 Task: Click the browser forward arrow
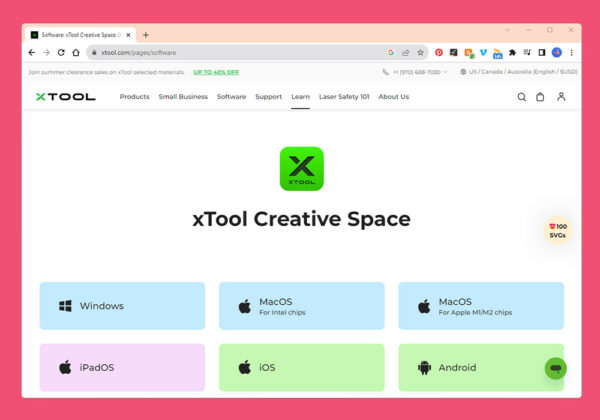pos(46,52)
